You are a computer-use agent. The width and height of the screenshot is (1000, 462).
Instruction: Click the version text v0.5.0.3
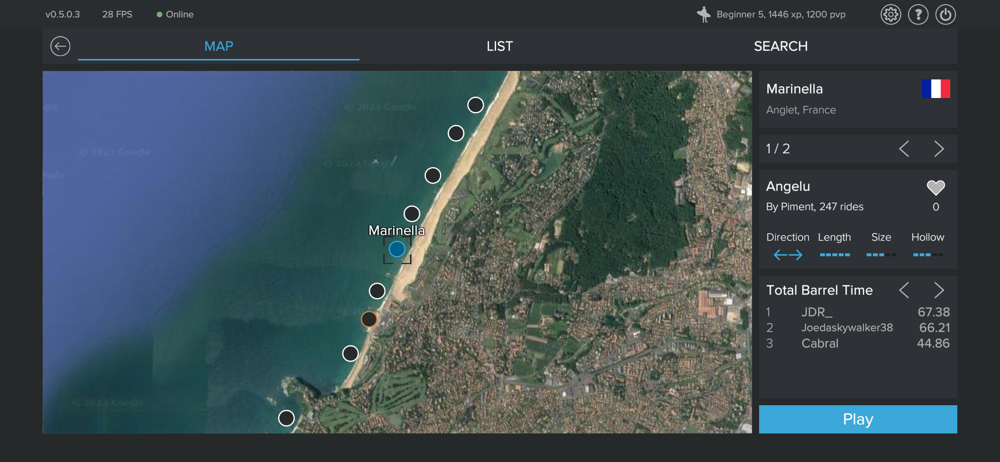pyautogui.click(x=62, y=14)
